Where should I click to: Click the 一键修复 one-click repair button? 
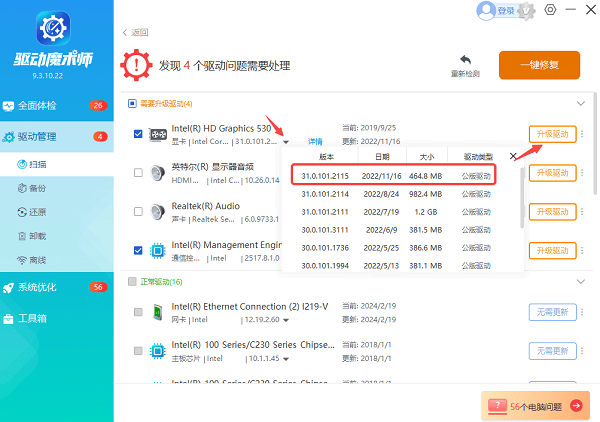pyautogui.click(x=539, y=65)
